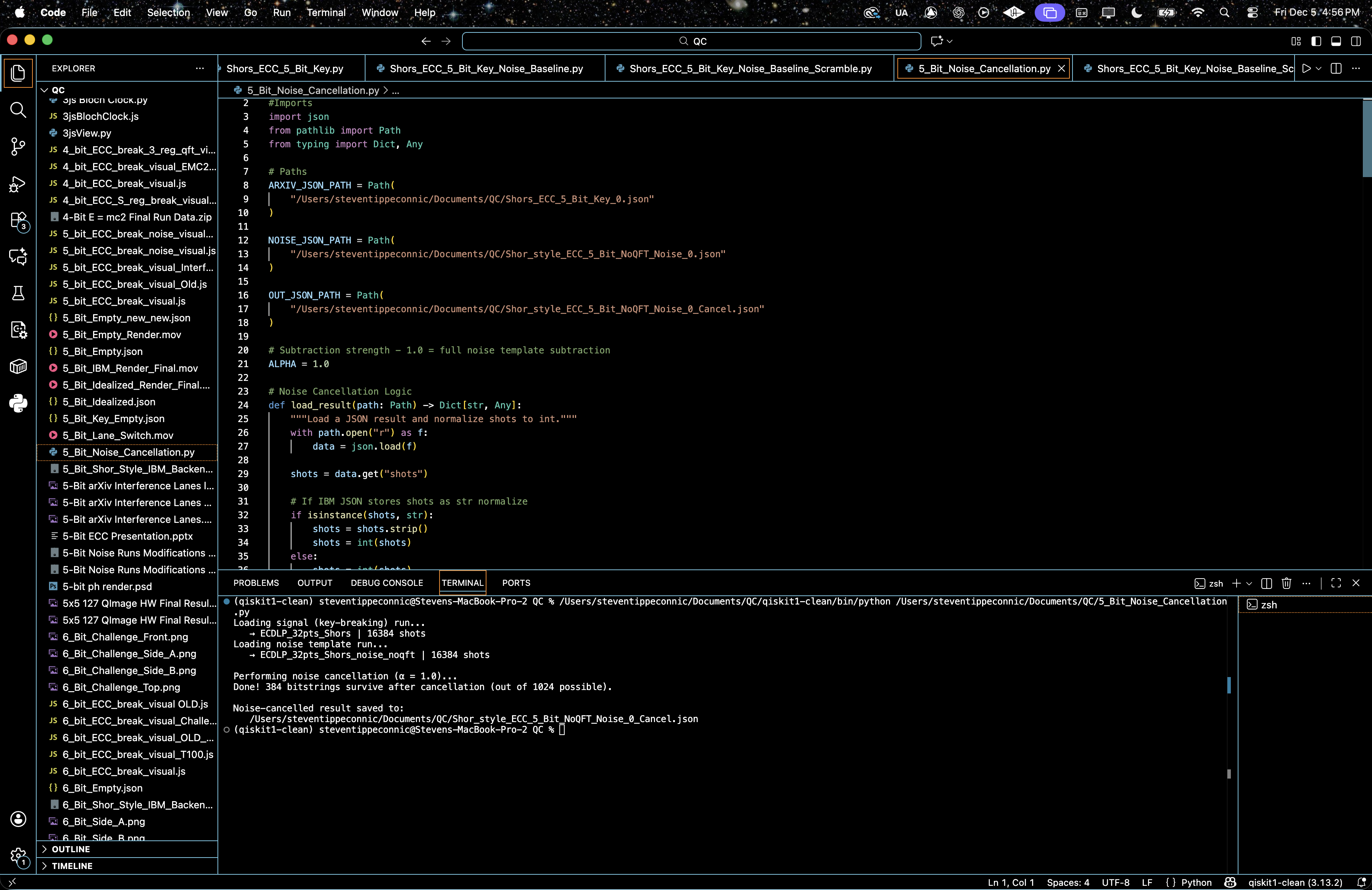
Task: Kill terminal with trash icon
Action: (1286, 583)
